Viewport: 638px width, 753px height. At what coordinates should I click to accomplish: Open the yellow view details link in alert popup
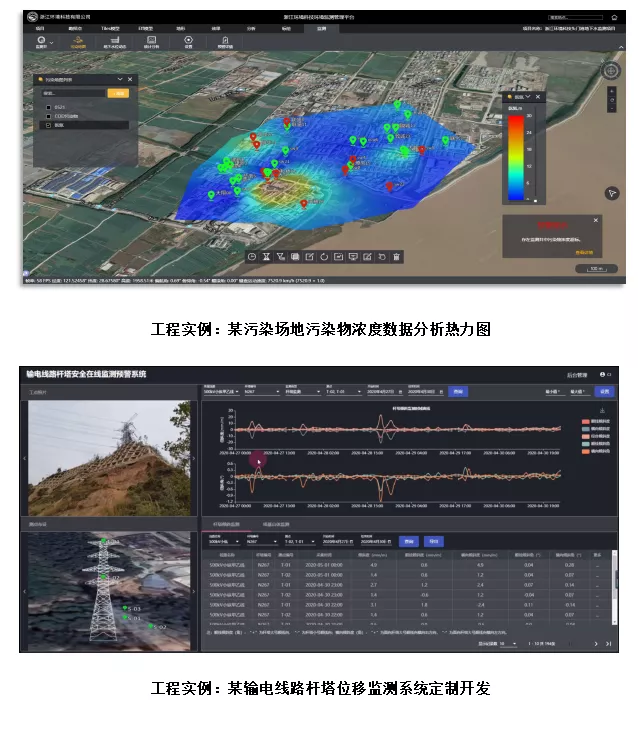click(584, 252)
